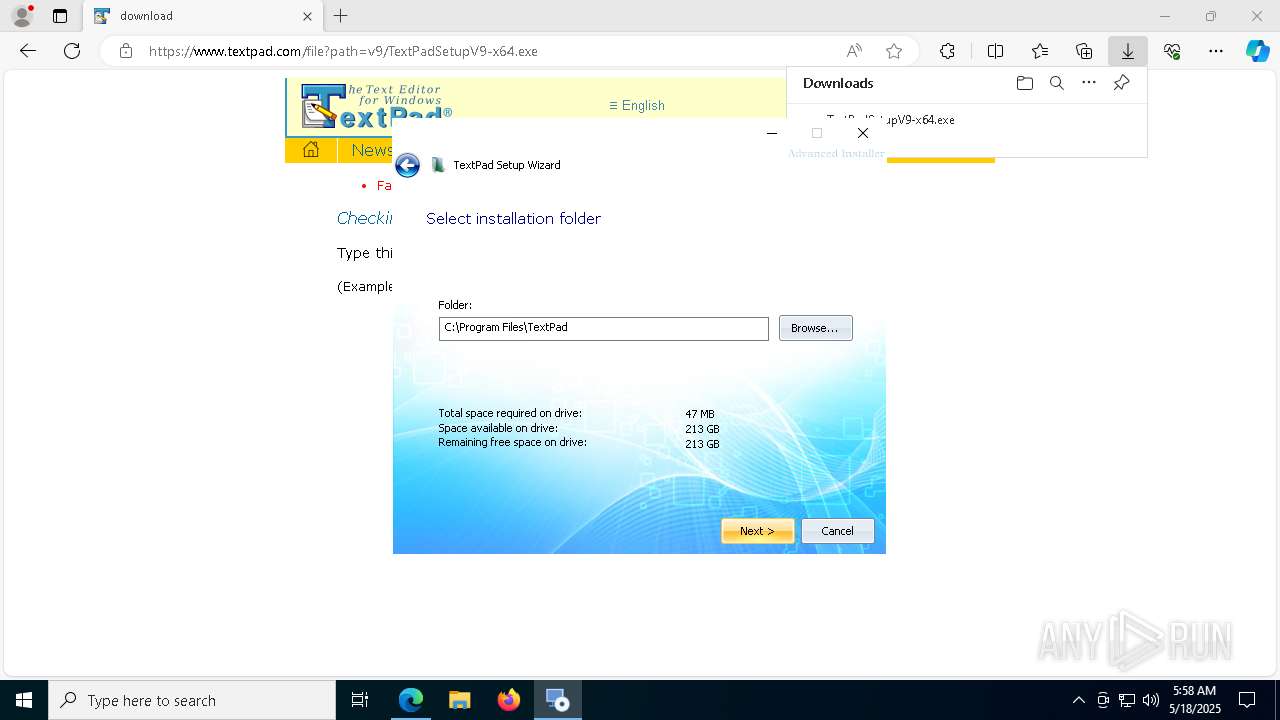Open the clock showing 5:58 AM

click(1194, 700)
